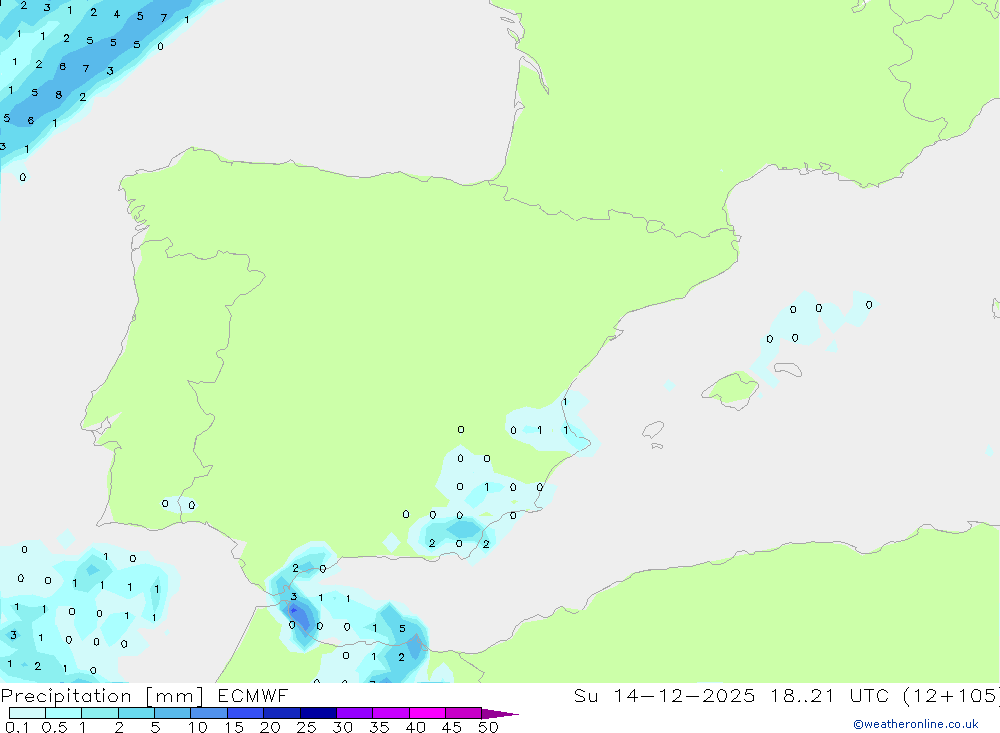
Task: Click the legend label "40"
Action: [415, 727]
